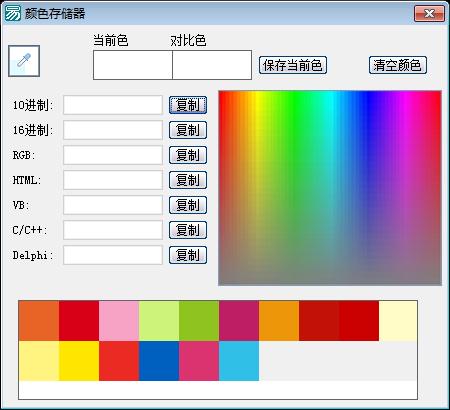
Task: Copy the Delphi color code
Action: click(x=188, y=255)
